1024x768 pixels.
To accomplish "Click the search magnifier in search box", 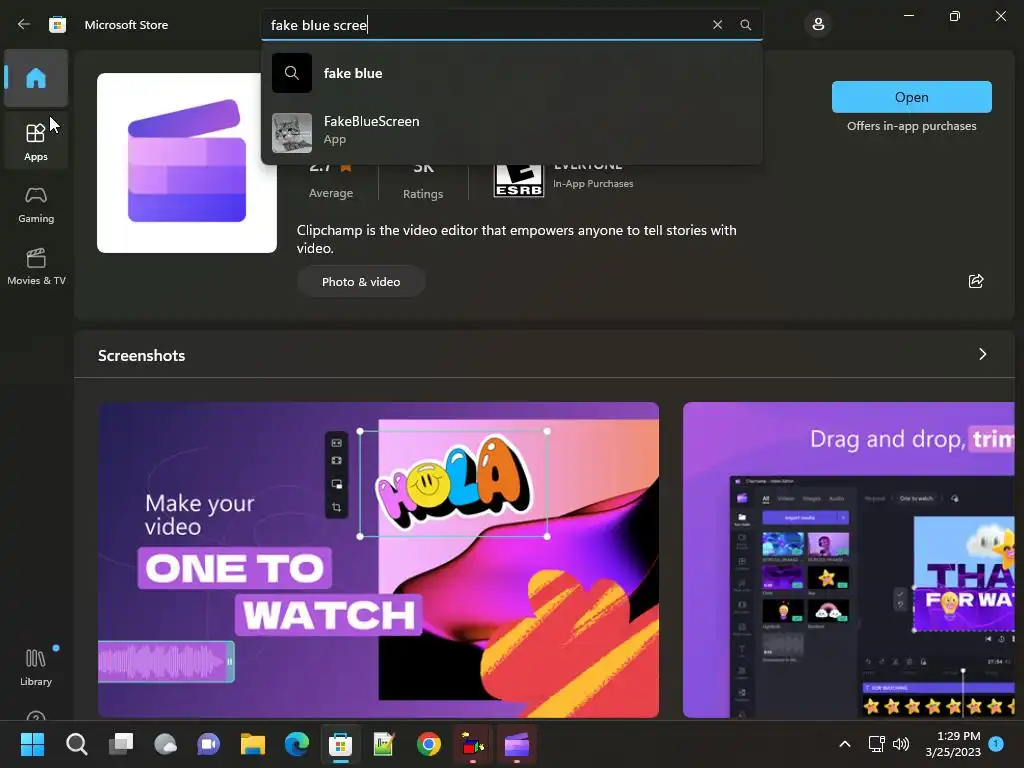I will (745, 25).
